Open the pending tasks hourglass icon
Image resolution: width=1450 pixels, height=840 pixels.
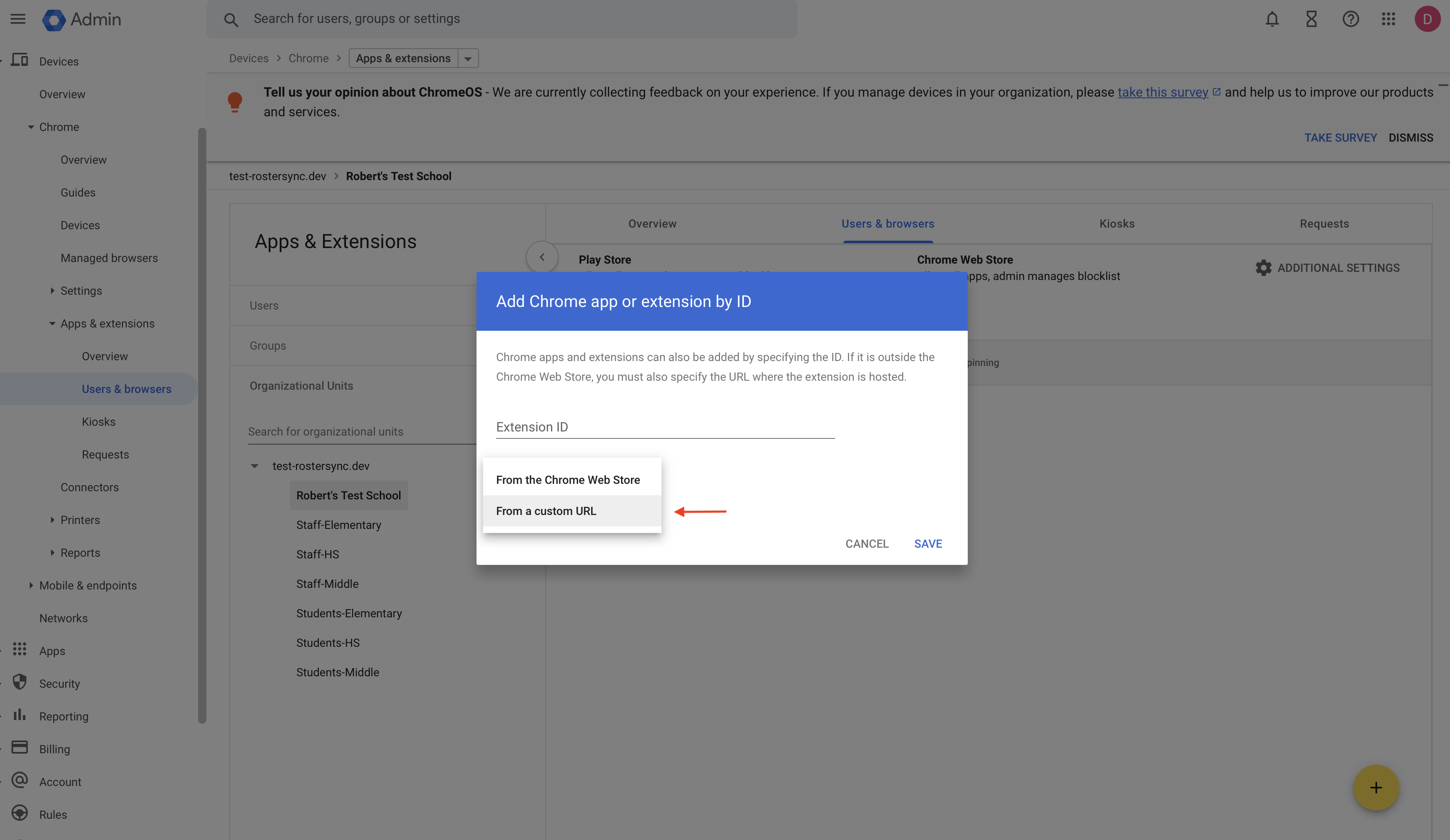point(1311,18)
